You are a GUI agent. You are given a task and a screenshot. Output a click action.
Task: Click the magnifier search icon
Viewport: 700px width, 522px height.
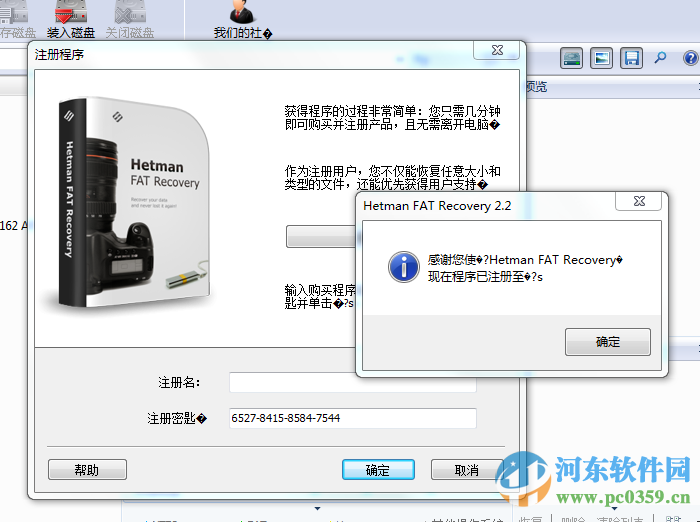click(x=660, y=58)
